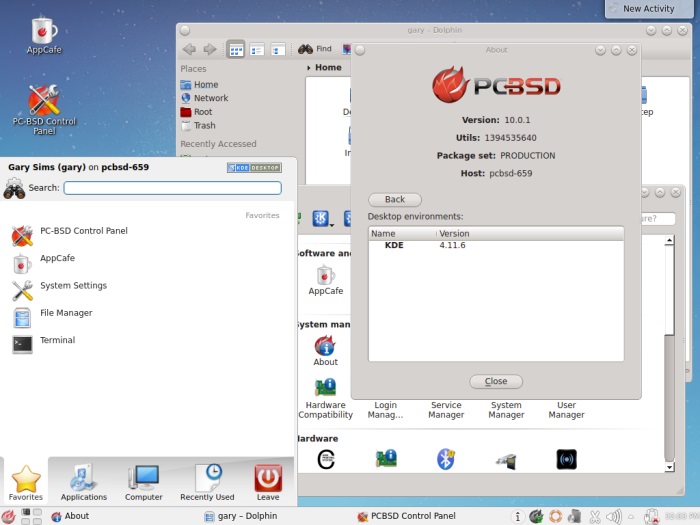Switch to the Computer tab in Kickoff

click(143, 483)
